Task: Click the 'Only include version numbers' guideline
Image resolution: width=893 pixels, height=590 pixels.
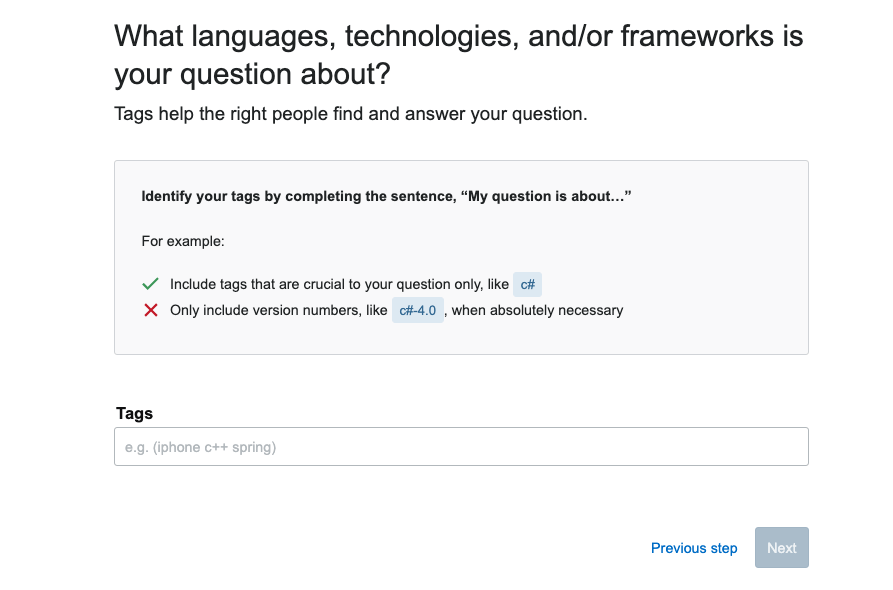Action: point(278,310)
